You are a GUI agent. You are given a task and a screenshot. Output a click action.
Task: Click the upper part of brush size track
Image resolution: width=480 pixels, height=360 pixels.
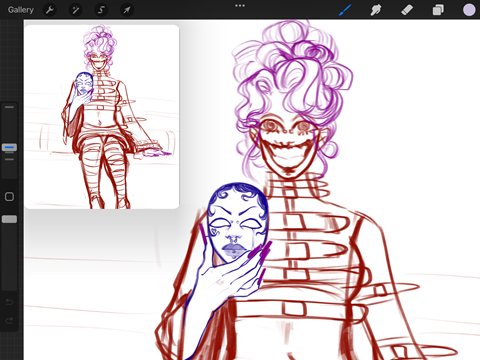(9, 123)
